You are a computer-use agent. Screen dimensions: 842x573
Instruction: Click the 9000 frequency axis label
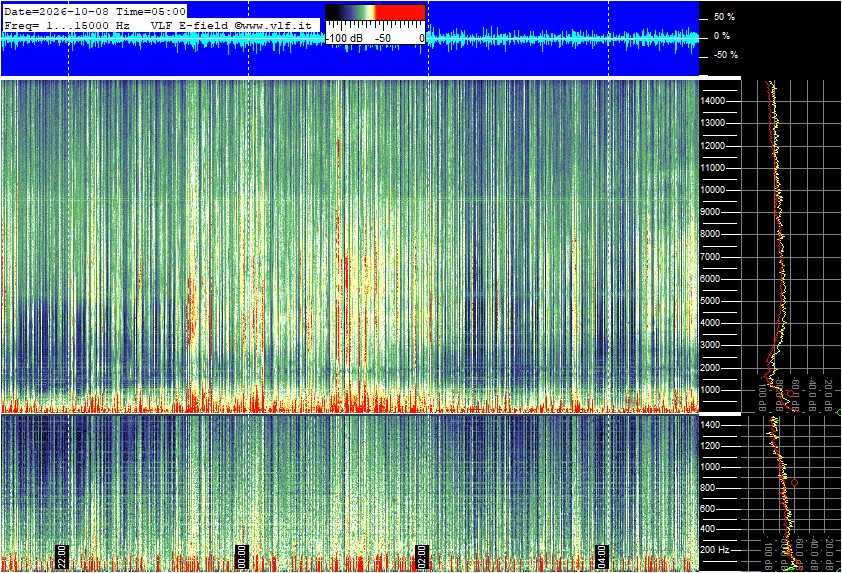[710, 212]
